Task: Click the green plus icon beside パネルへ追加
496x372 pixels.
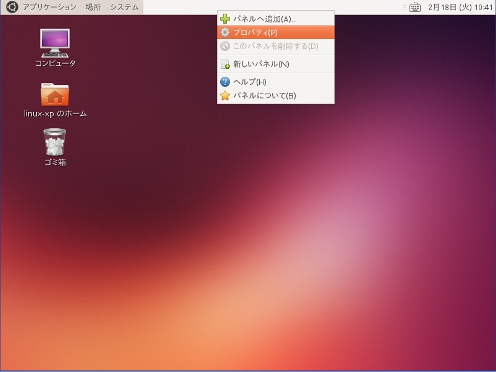Action: (x=225, y=19)
